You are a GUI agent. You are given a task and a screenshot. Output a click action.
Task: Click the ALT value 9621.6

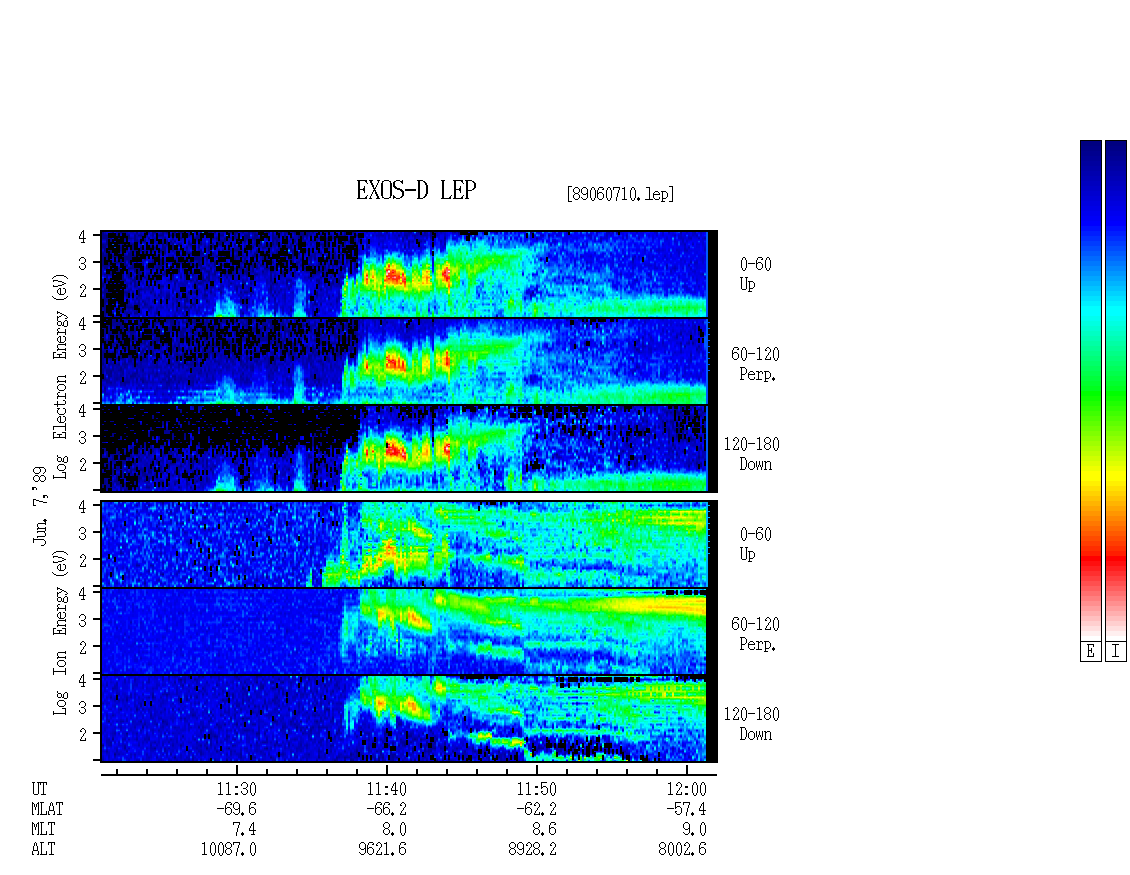[x=383, y=850]
